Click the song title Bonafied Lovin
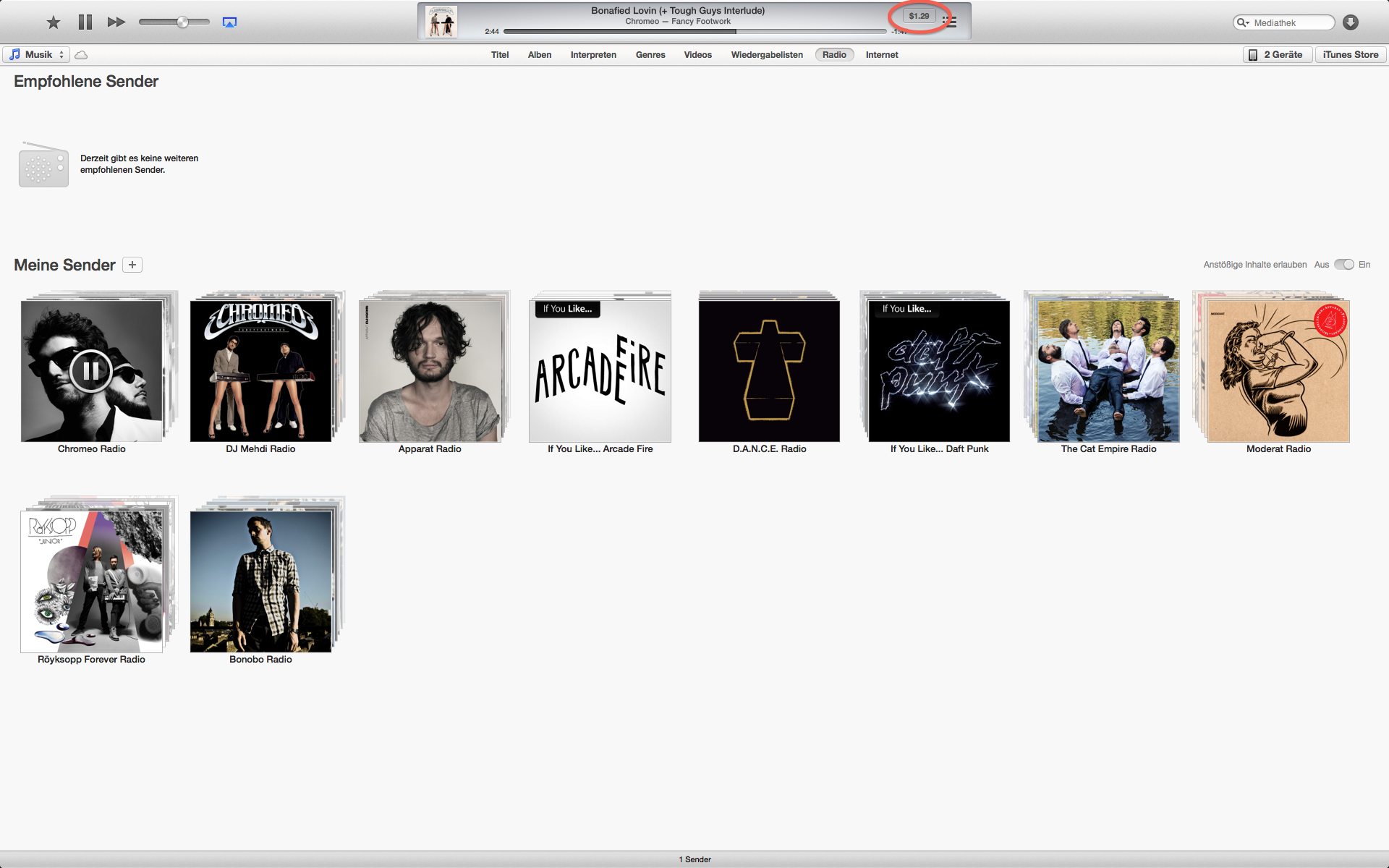The width and height of the screenshot is (1389, 868). [x=678, y=11]
